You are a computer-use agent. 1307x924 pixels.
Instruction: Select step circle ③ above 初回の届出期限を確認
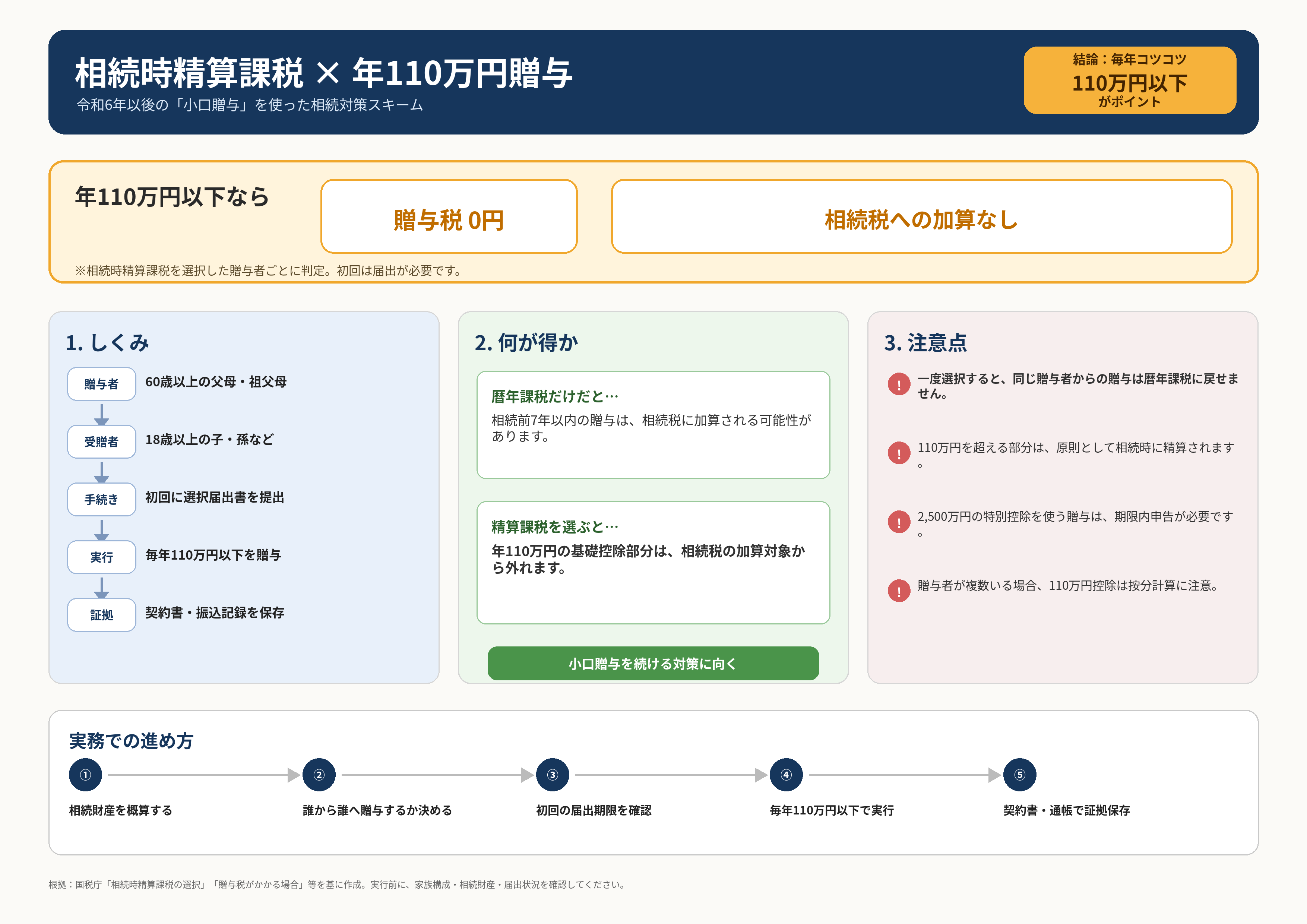tap(553, 775)
